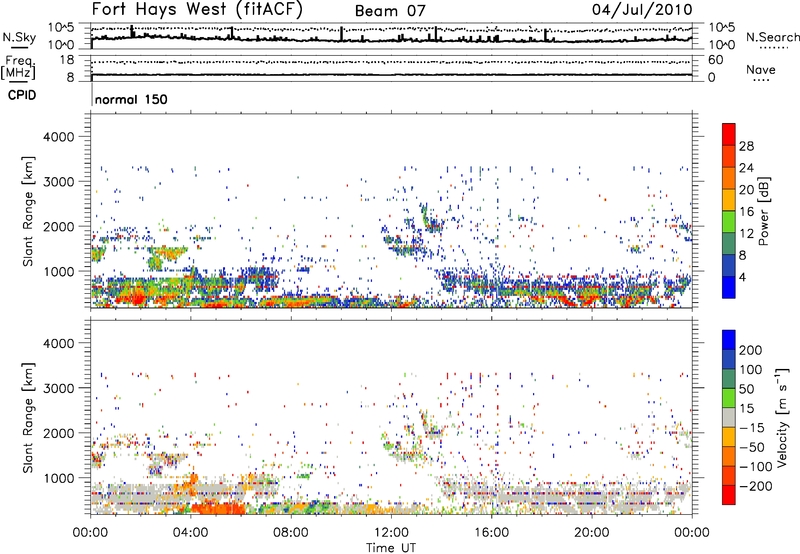The width and height of the screenshot is (800, 554).
Task: Click the bright blue Velocity color bar segment above 200
Action: [729, 340]
